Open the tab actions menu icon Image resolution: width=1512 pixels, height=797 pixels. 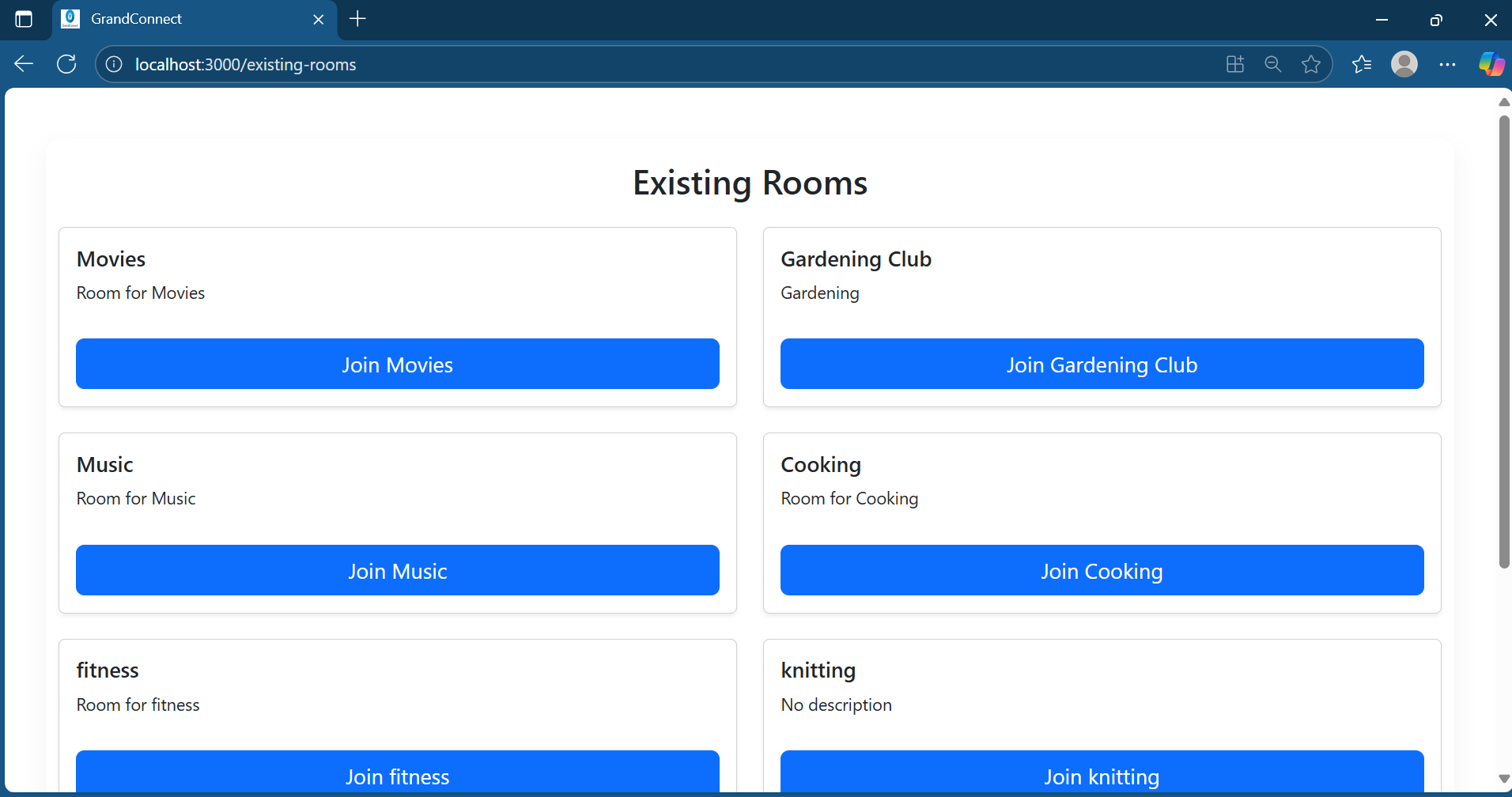[24, 19]
